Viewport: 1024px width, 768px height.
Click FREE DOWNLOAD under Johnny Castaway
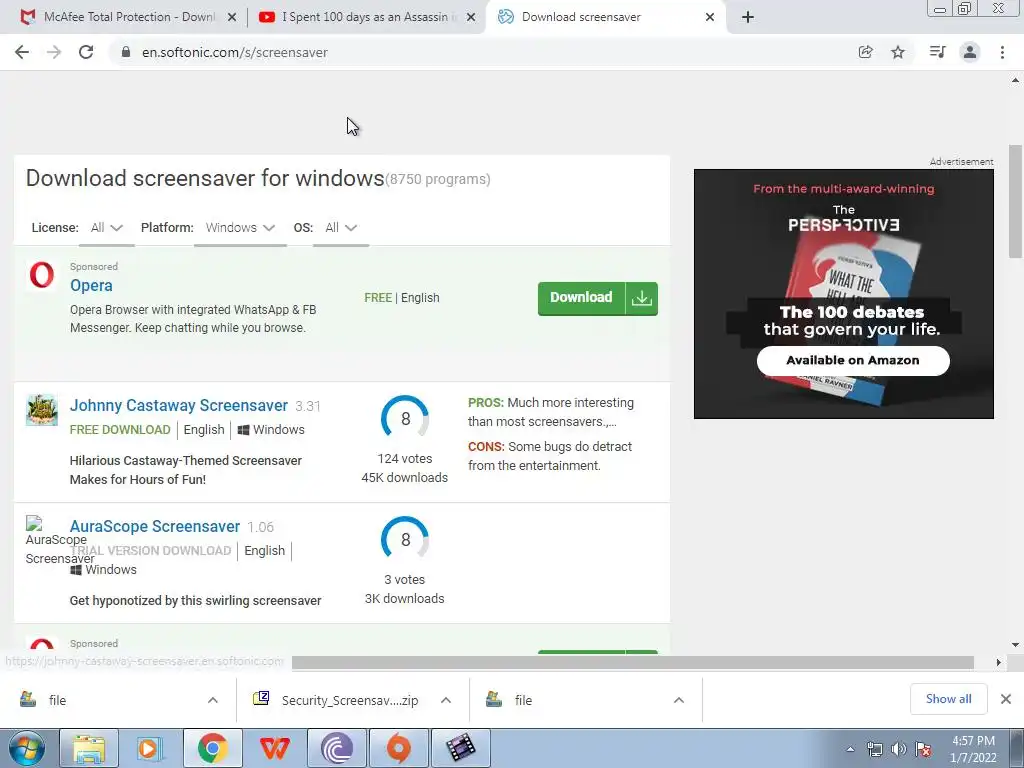pyautogui.click(x=120, y=430)
